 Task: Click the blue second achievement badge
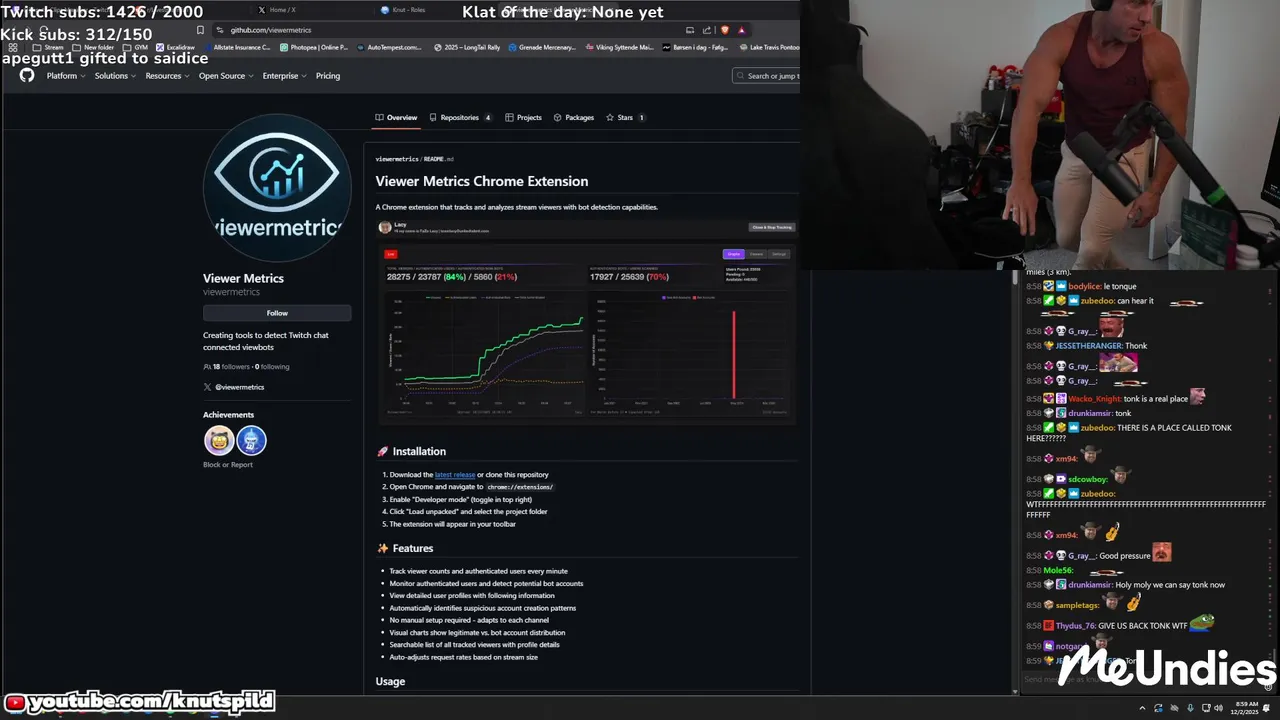pyautogui.click(x=251, y=440)
